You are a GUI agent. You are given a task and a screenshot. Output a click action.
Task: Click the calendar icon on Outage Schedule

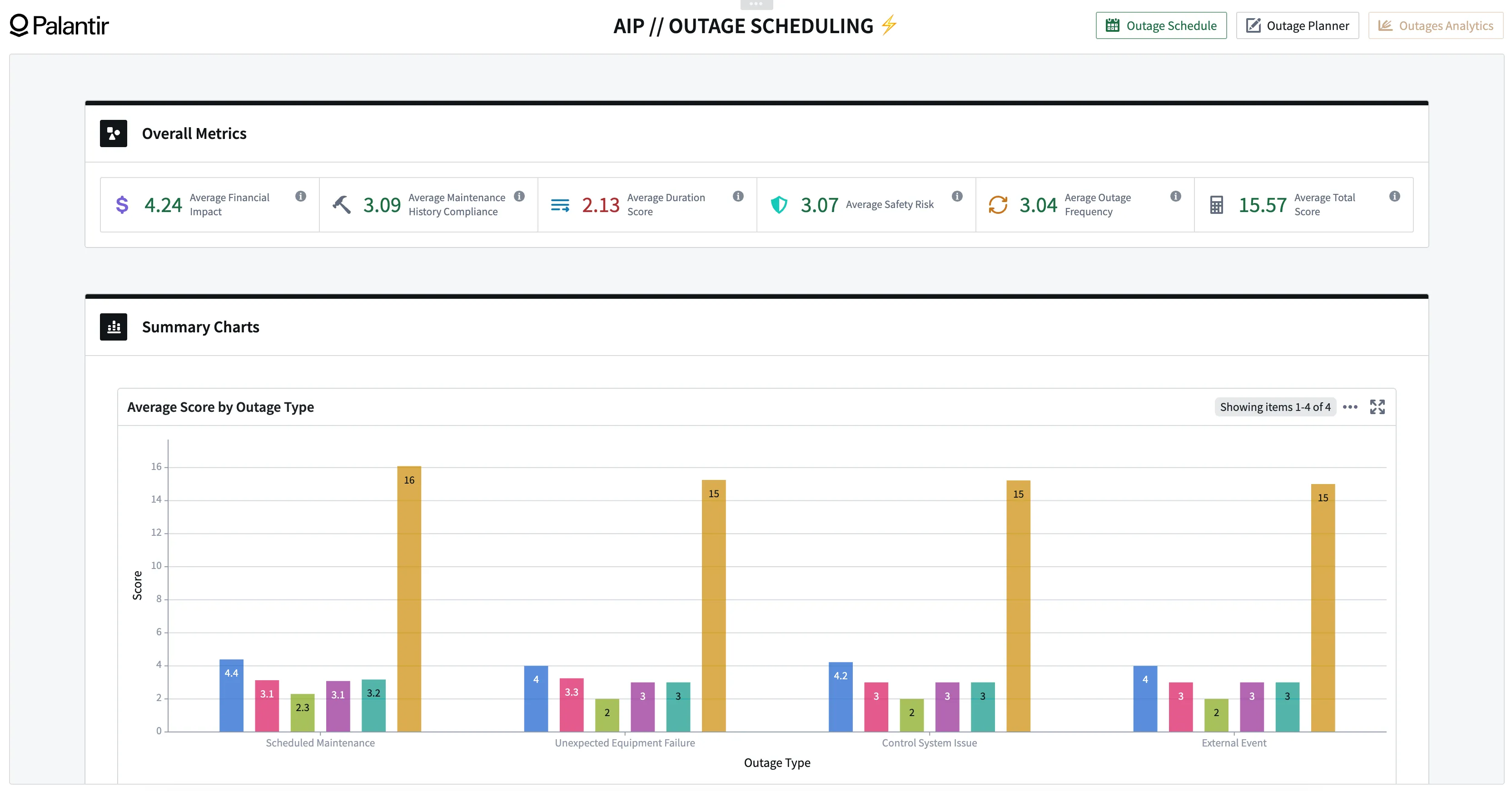point(1112,25)
